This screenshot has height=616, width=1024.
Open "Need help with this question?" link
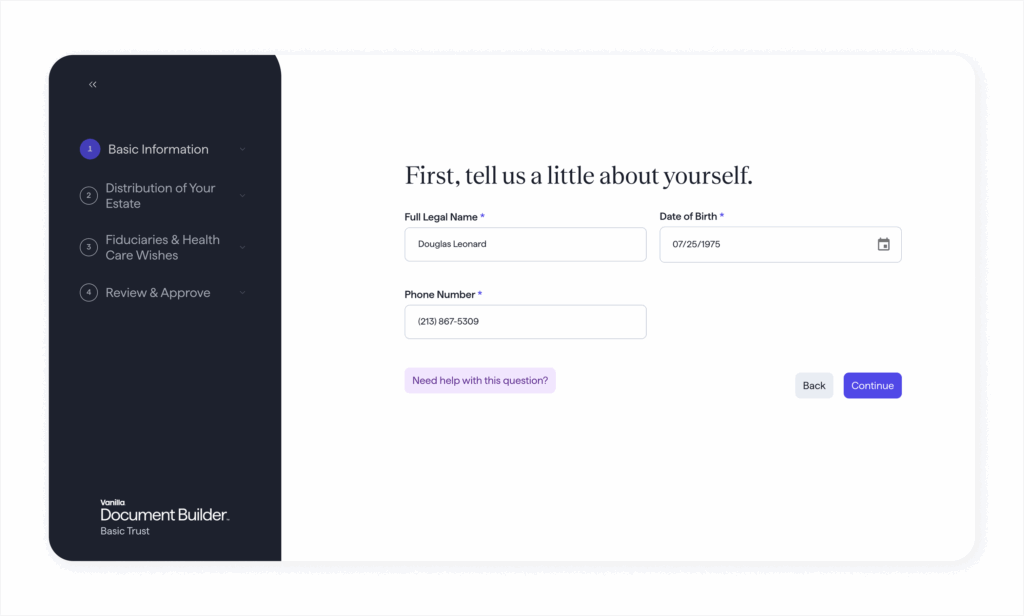[480, 381]
